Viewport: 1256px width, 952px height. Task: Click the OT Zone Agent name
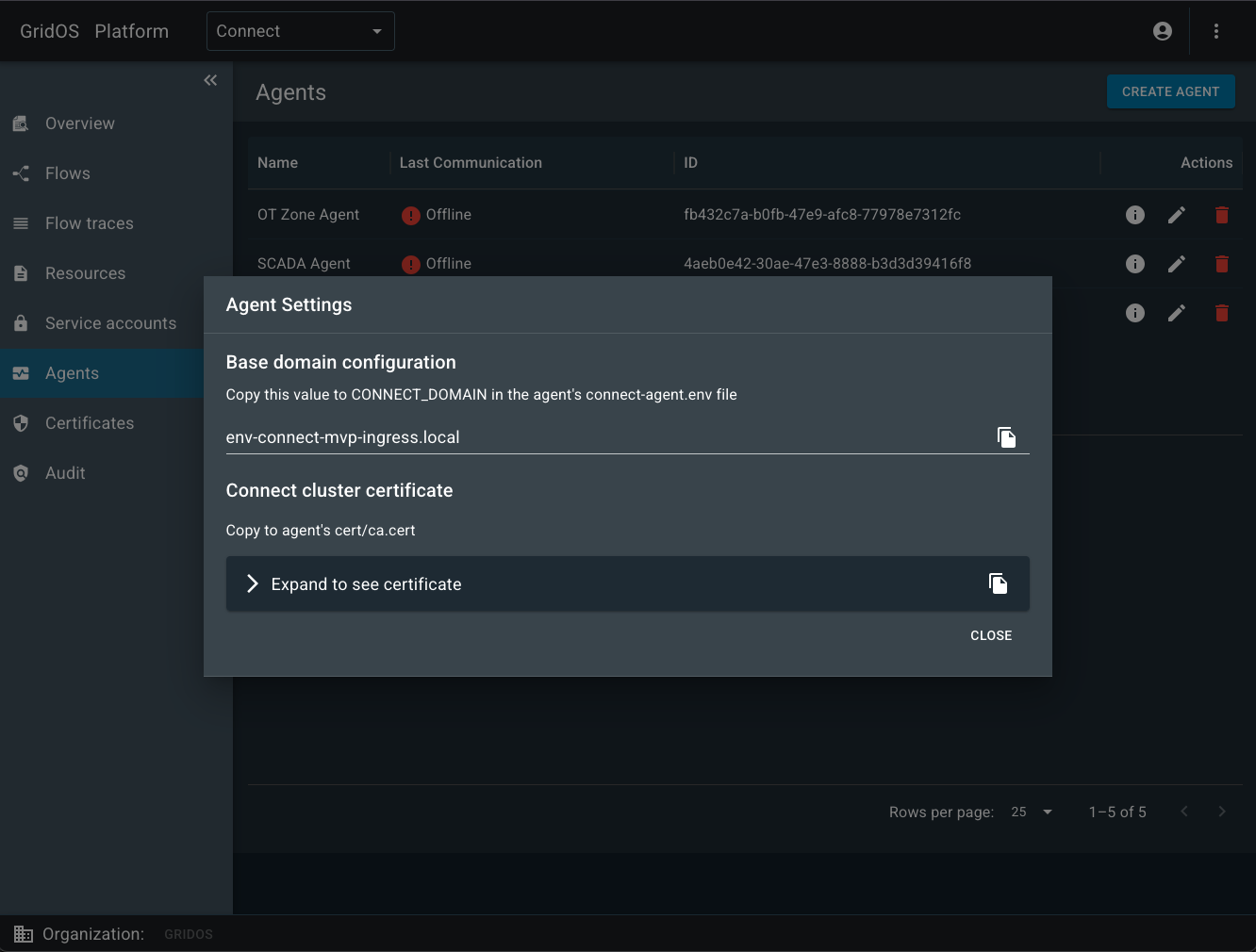coord(308,215)
